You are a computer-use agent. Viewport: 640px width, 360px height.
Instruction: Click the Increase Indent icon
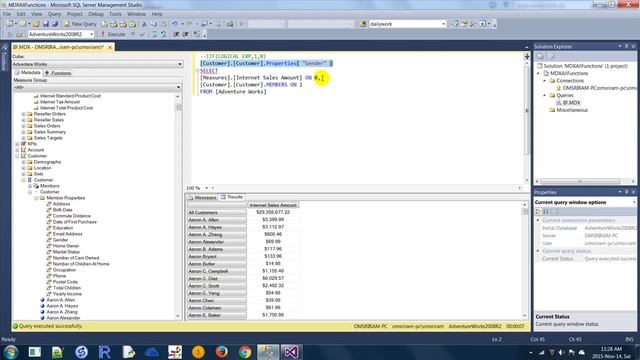coord(186,34)
